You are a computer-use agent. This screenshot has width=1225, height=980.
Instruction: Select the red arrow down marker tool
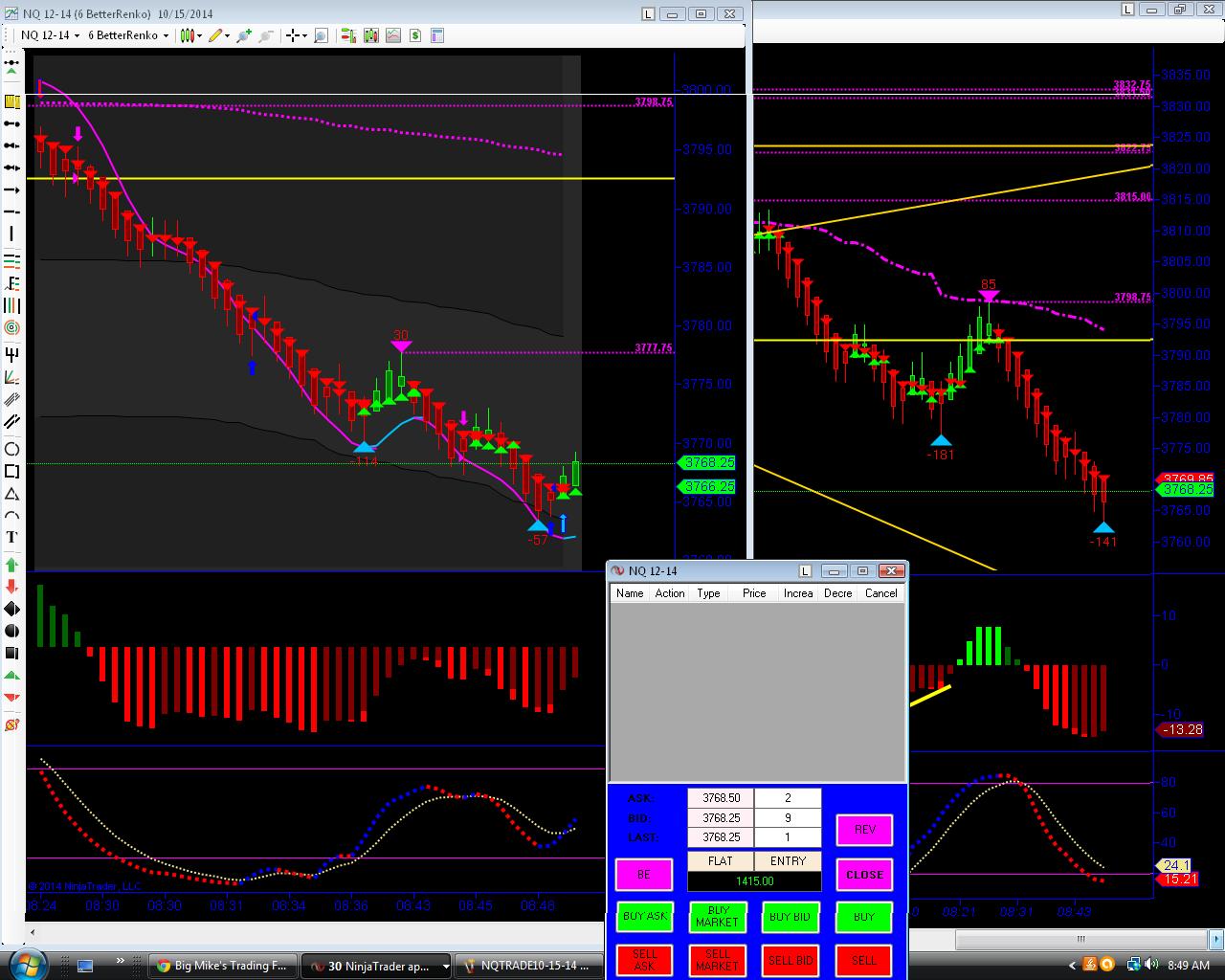pos(11,586)
